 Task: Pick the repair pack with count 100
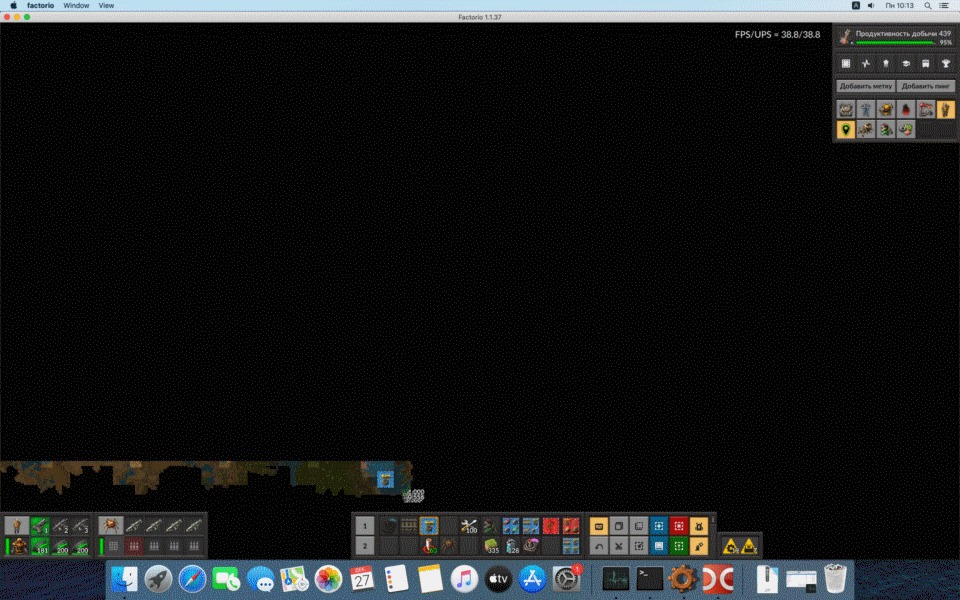click(x=469, y=525)
